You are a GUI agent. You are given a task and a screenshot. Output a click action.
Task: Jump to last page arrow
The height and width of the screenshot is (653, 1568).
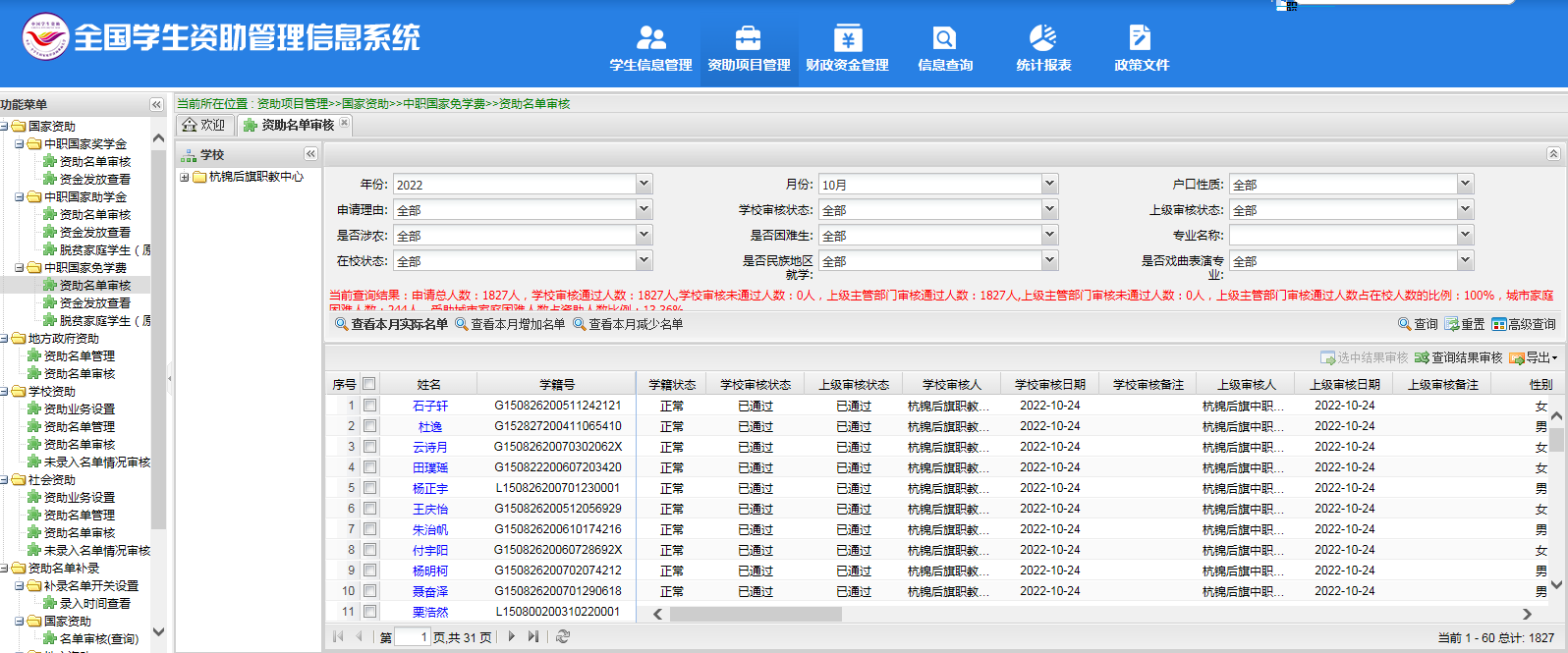(533, 636)
